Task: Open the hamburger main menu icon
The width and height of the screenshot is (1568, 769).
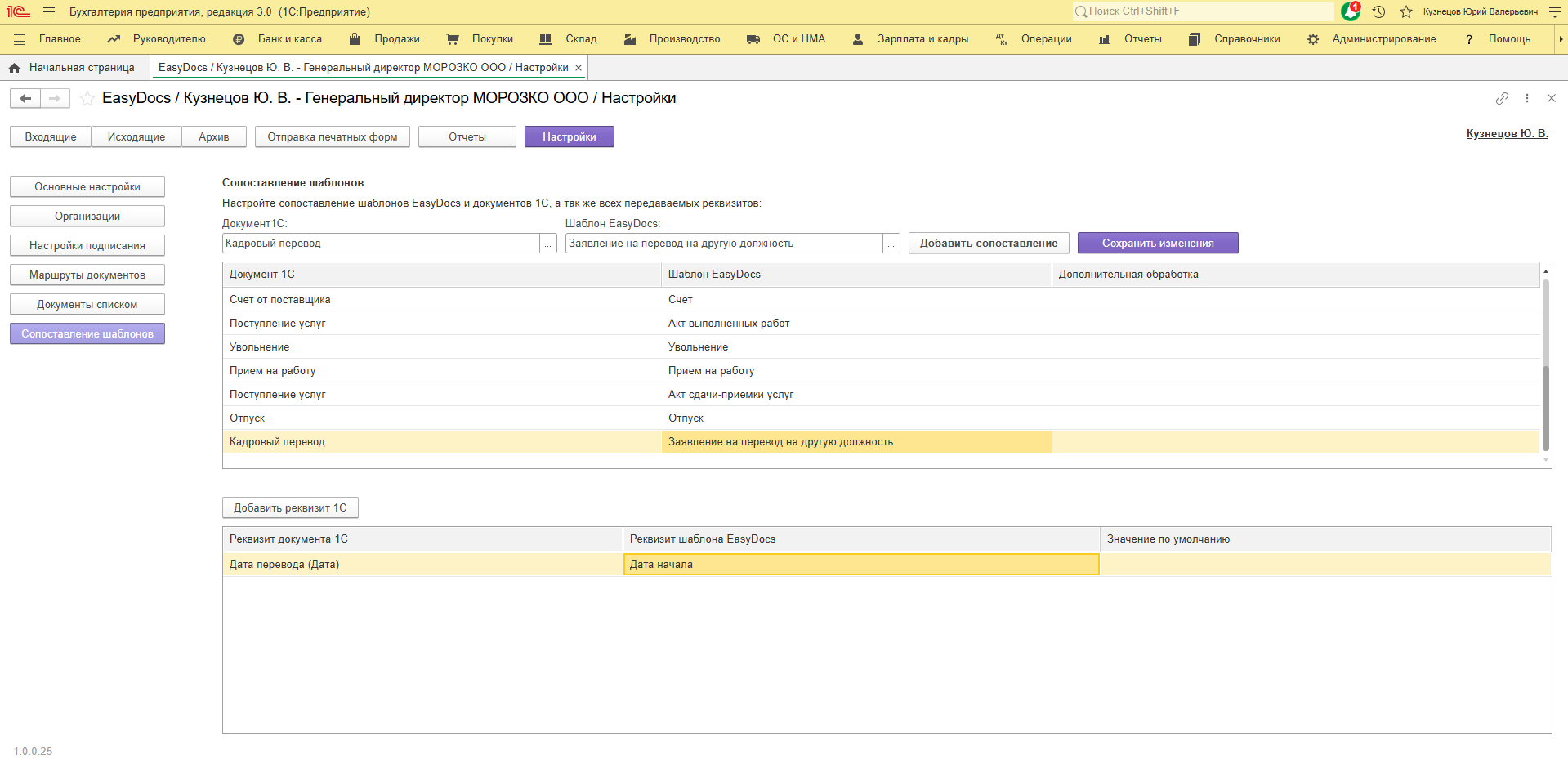Action: coord(49,11)
